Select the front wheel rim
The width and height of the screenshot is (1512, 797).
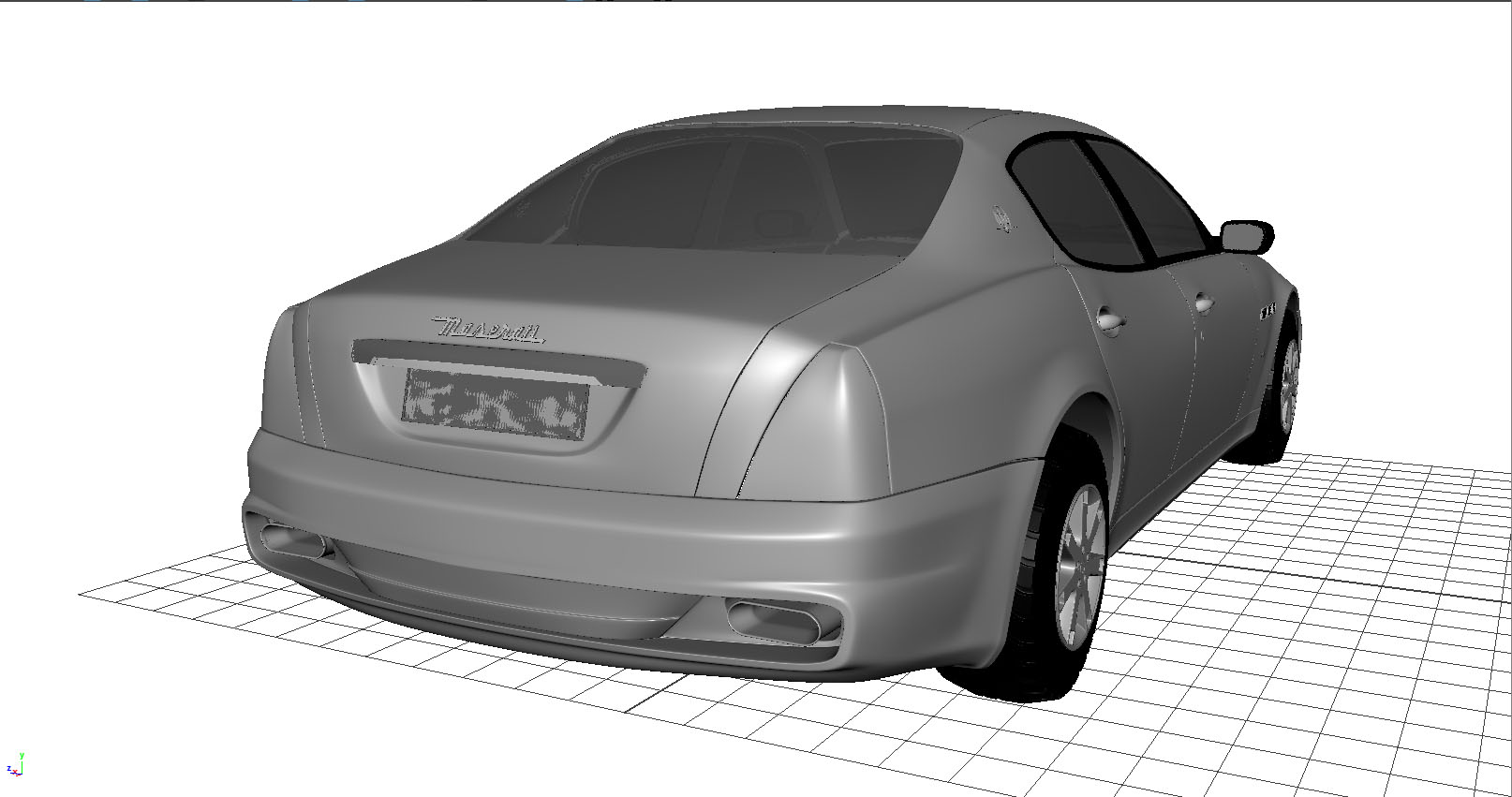tap(1289, 384)
